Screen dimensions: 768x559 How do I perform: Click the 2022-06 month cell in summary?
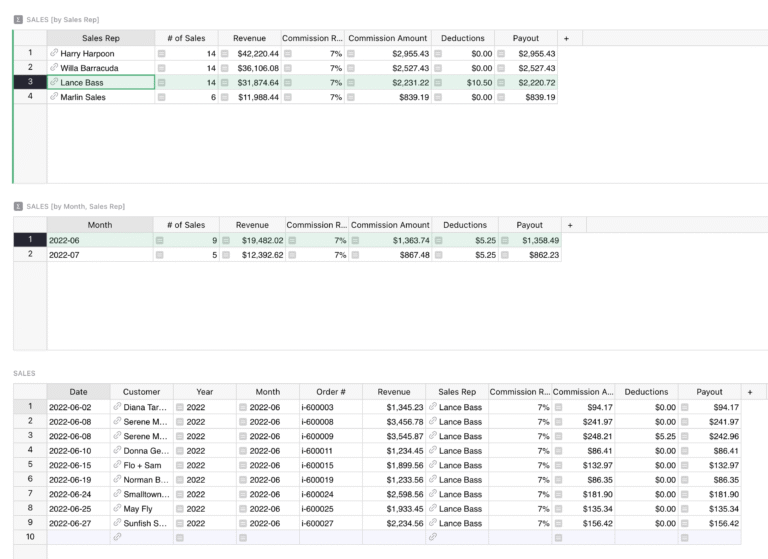[100, 241]
